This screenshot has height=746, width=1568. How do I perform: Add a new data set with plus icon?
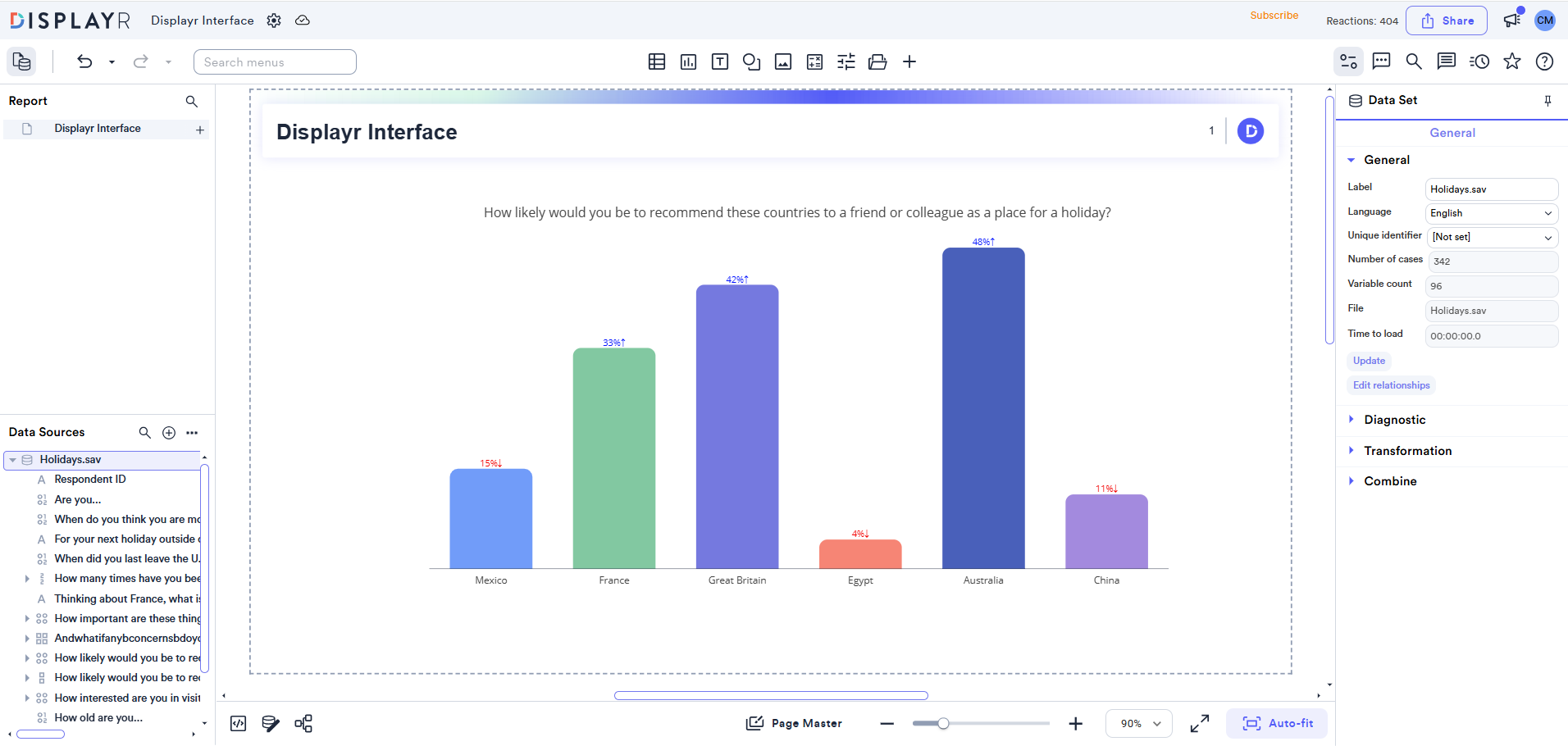coord(169,433)
